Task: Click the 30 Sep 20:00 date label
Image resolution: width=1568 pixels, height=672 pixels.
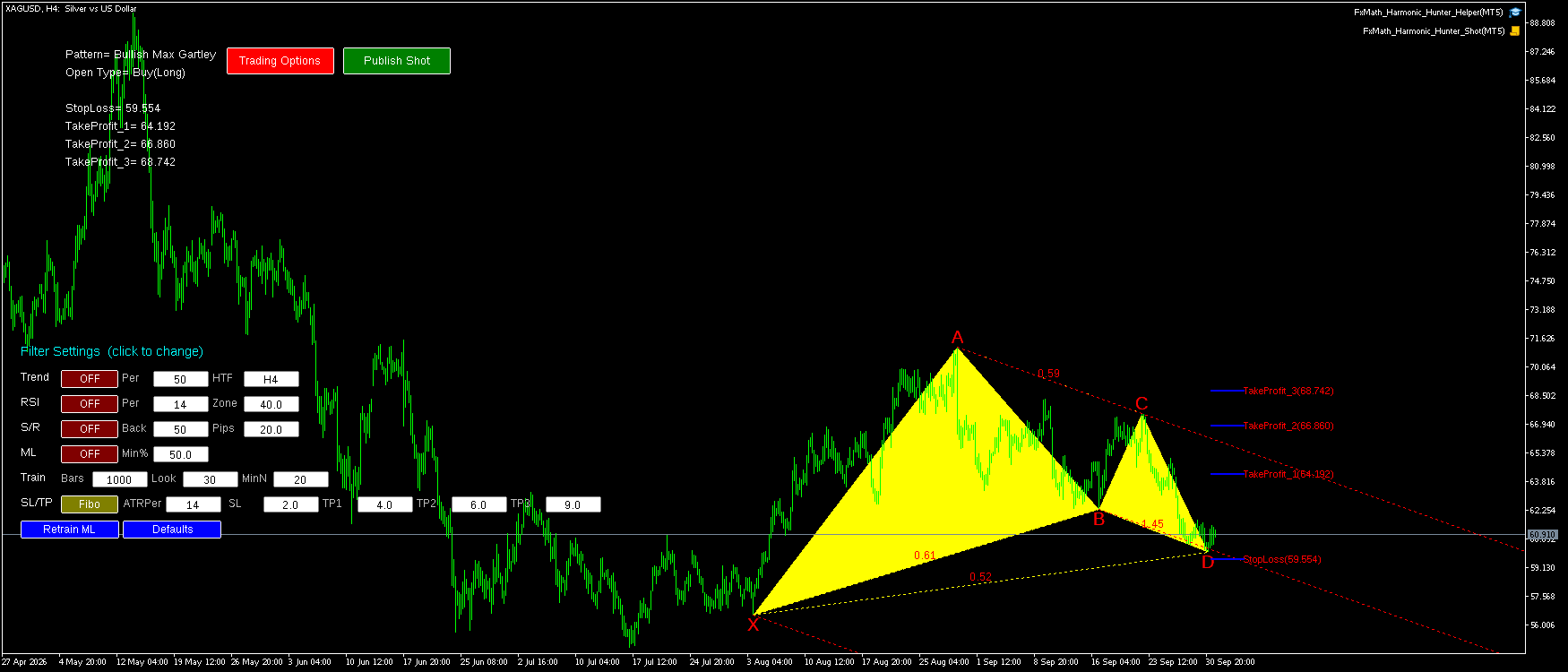Action: click(1230, 662)
